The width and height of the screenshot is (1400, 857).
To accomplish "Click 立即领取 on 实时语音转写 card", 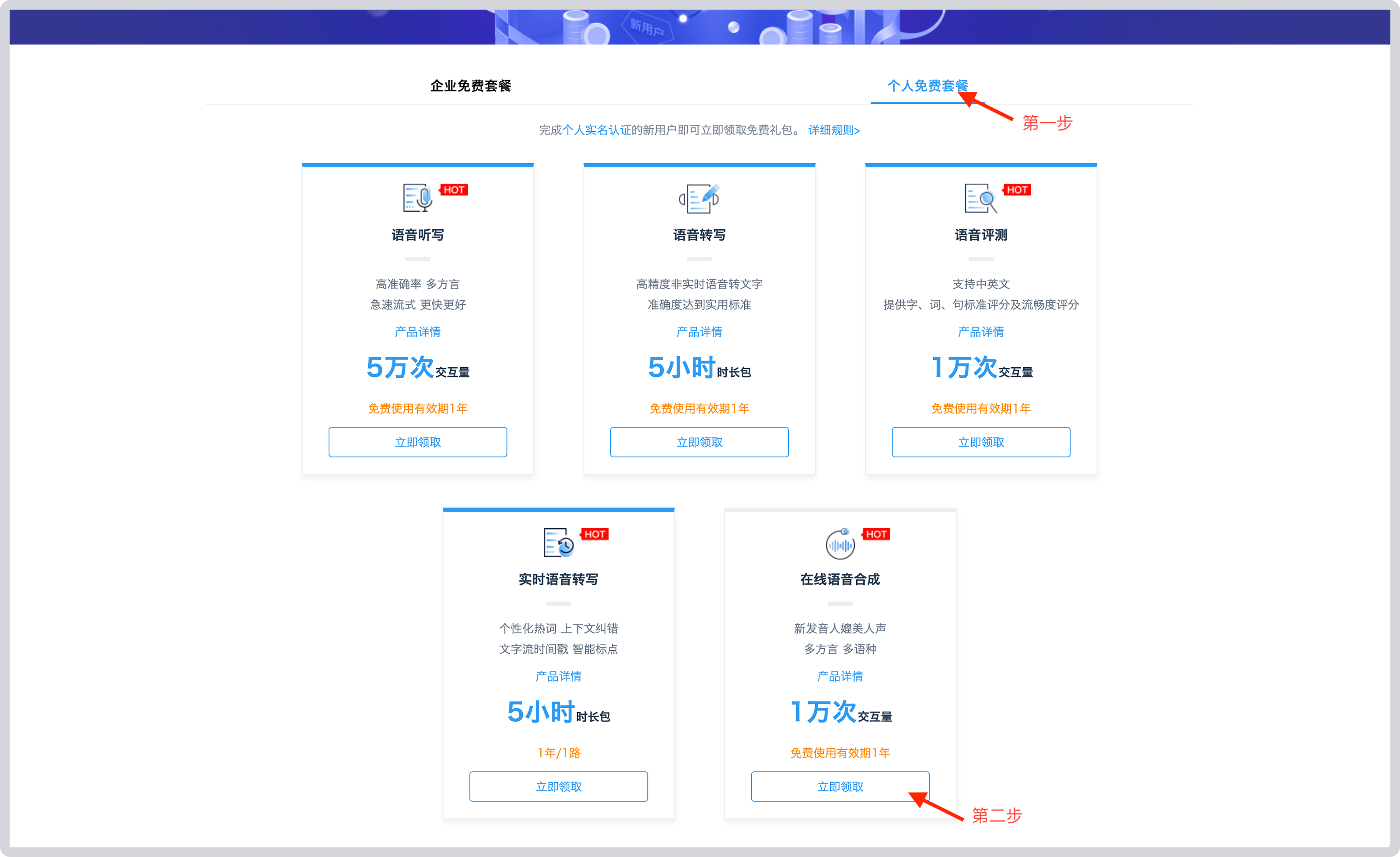I will 559,787.
